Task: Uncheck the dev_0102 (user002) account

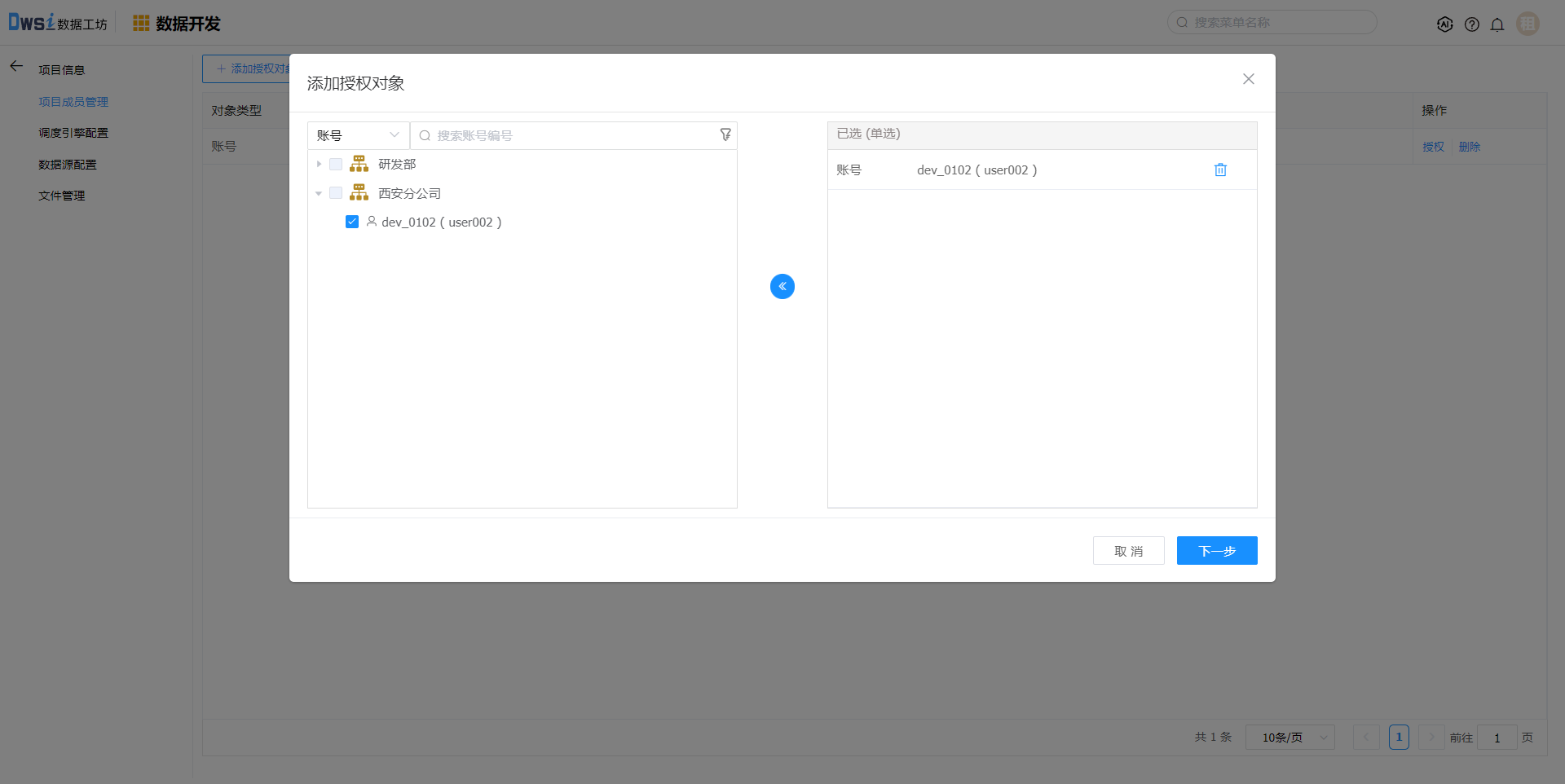Action: click(x=352, y=222)
